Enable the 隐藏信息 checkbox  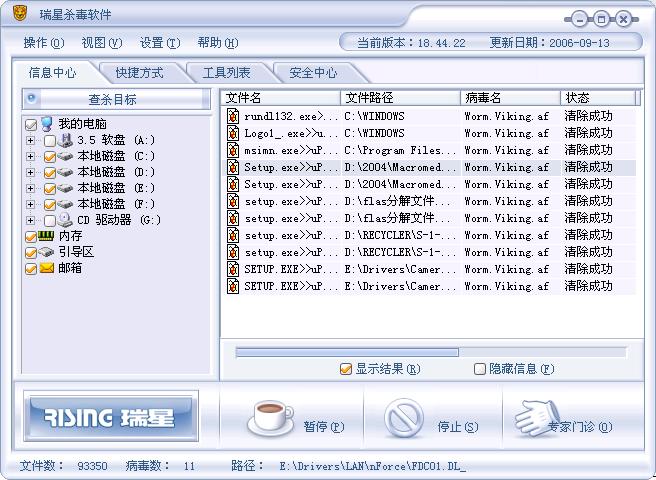click(480, 369)
